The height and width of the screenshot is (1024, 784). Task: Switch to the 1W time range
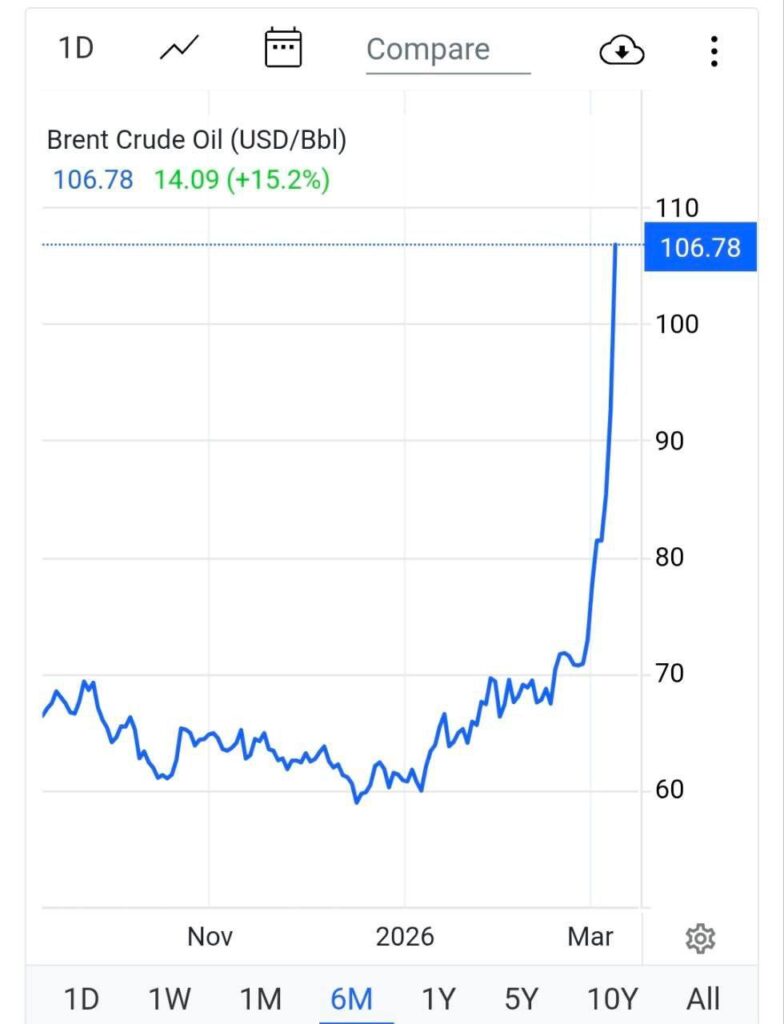tap(170, 998)
